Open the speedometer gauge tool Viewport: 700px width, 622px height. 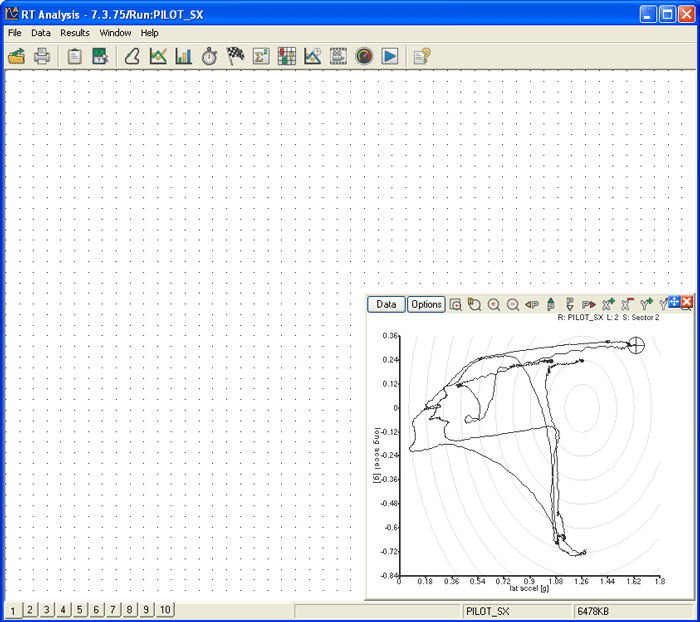tap(364, 56)
